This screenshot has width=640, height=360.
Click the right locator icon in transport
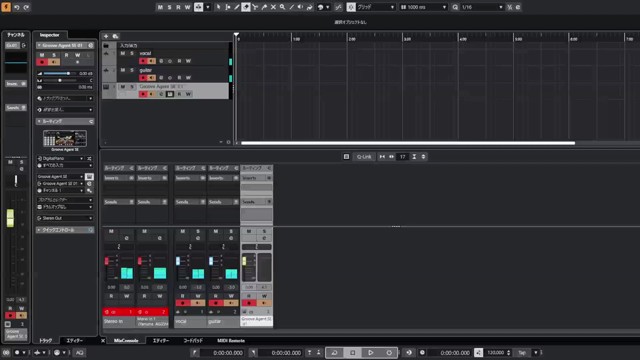[253, 352]
